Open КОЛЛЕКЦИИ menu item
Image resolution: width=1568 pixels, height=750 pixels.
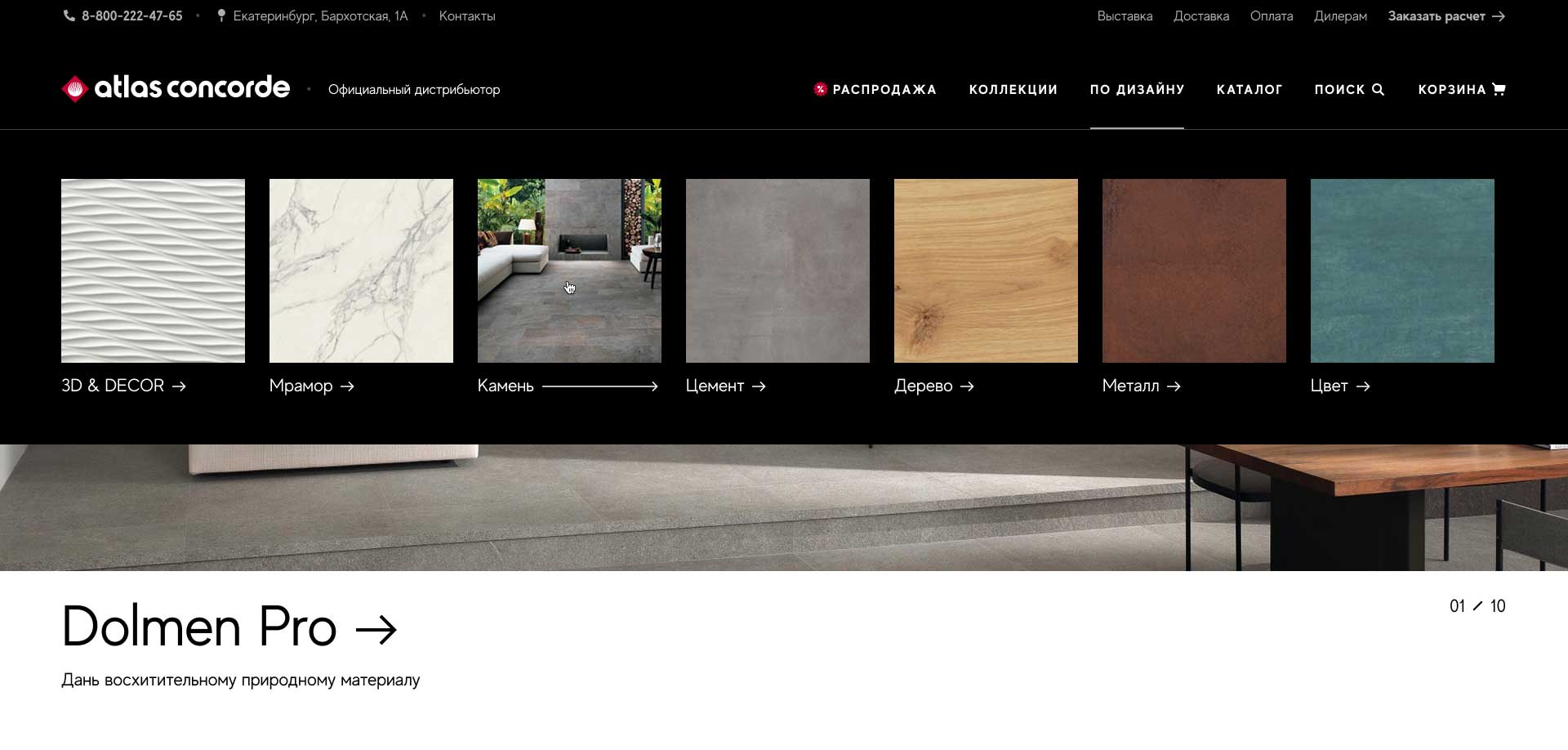tap(1013, 89)
